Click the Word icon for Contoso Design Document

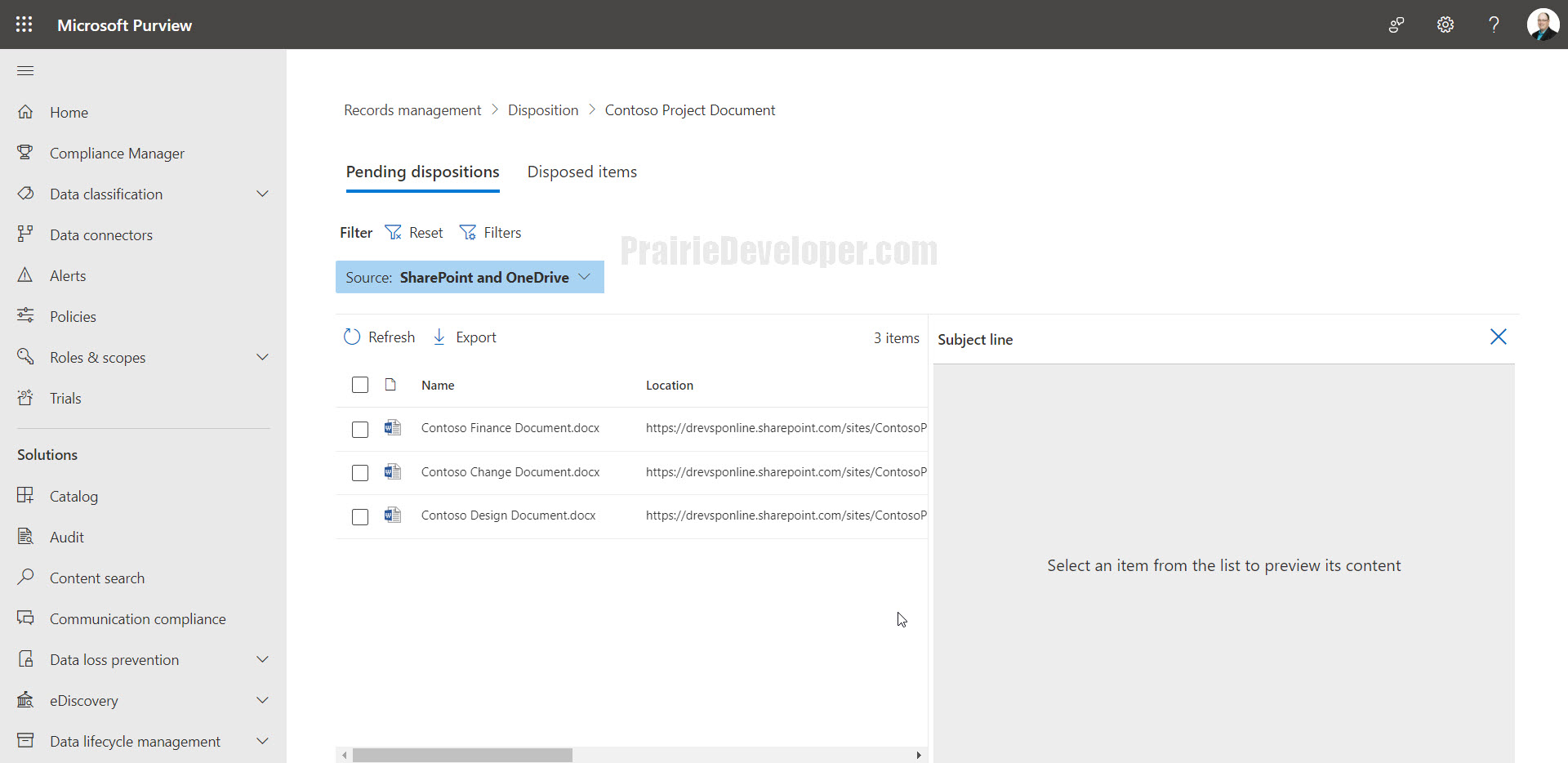pyautogui.click(x=392, y=515)
